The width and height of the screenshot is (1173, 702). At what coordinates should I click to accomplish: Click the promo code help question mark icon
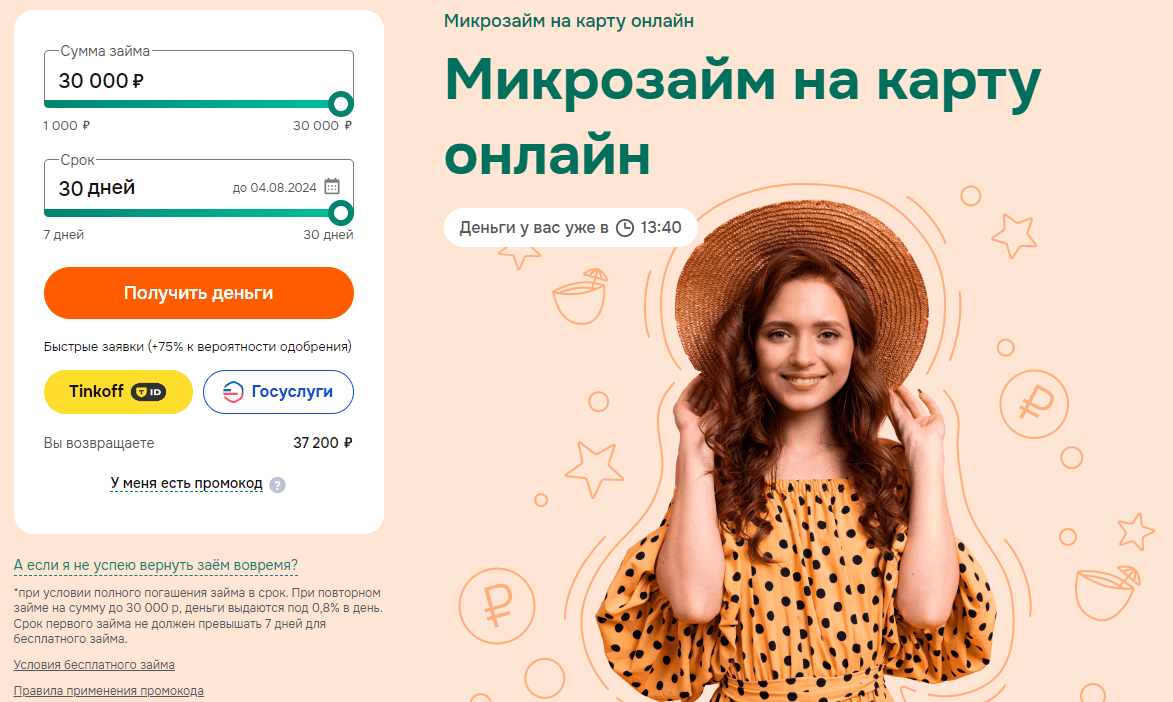pos(278,485)
